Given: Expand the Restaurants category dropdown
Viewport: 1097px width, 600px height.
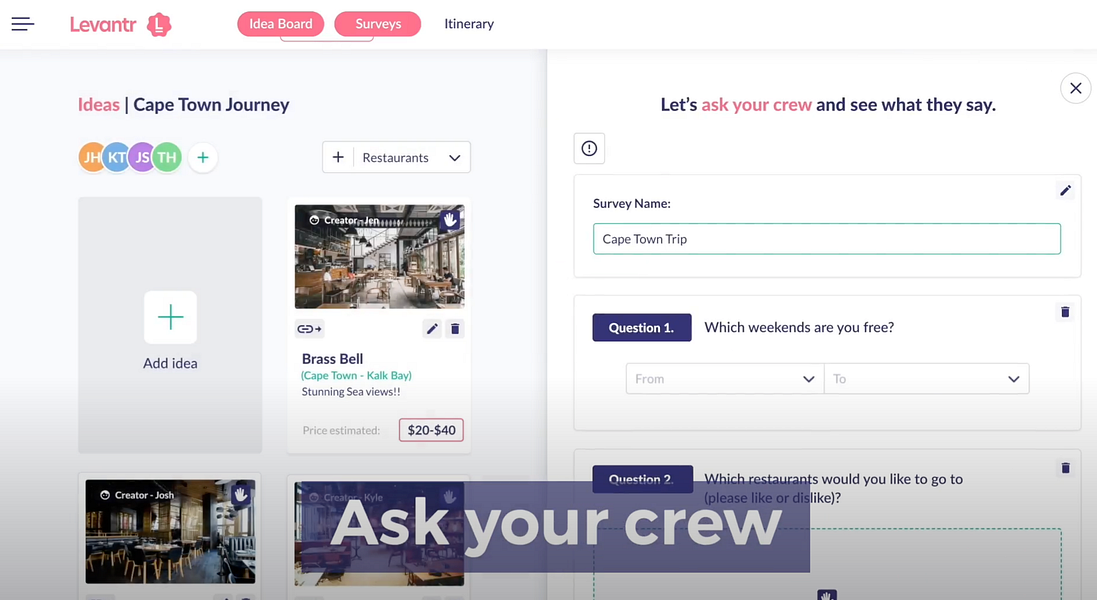Looking at the screenshot, I should pos(455,158).
